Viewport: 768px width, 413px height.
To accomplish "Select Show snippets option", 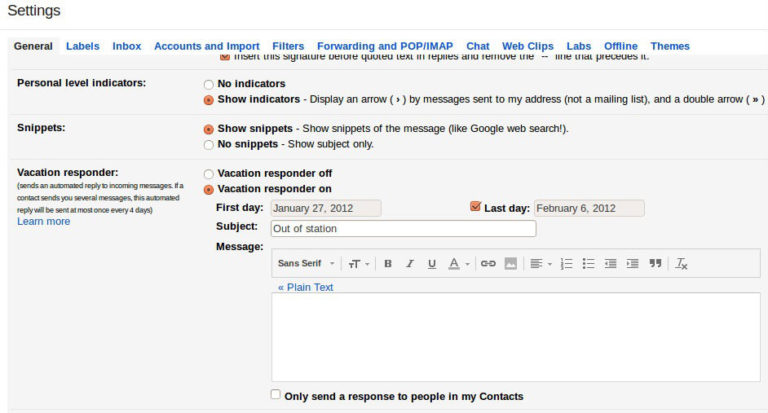I will 209,129.
